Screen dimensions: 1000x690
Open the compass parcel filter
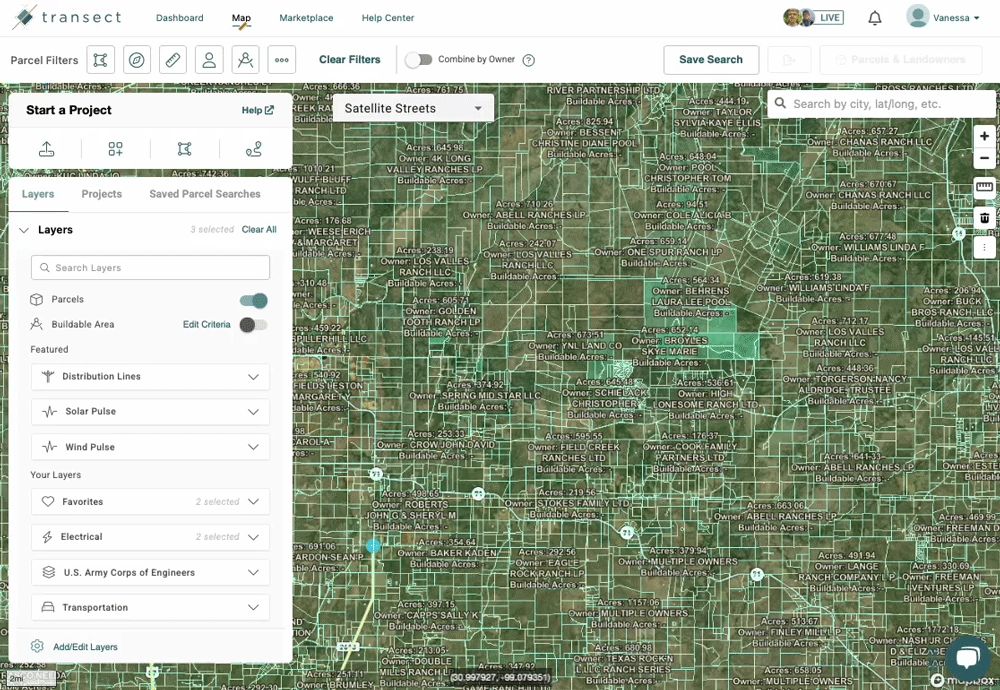136,60
